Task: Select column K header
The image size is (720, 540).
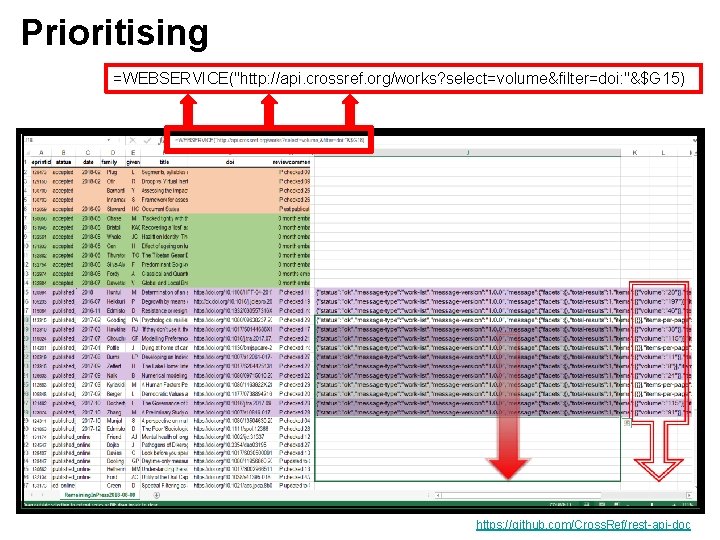Action: (635, 152)
